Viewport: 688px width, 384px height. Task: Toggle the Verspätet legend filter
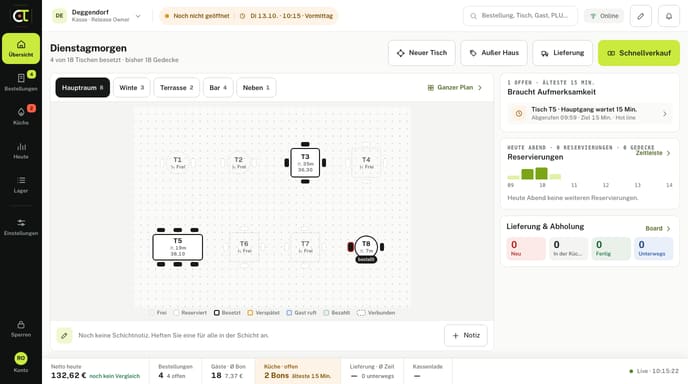263,312
